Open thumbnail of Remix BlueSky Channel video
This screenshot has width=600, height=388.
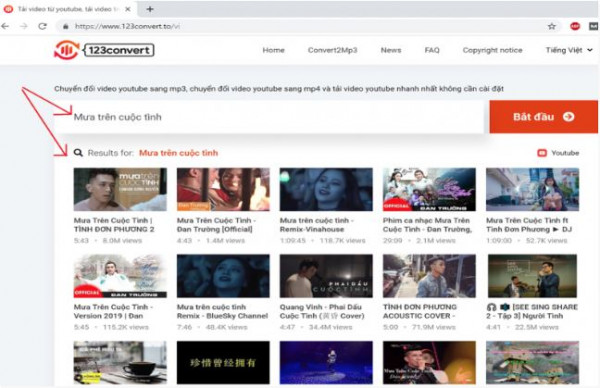click(x=223, y=276)
